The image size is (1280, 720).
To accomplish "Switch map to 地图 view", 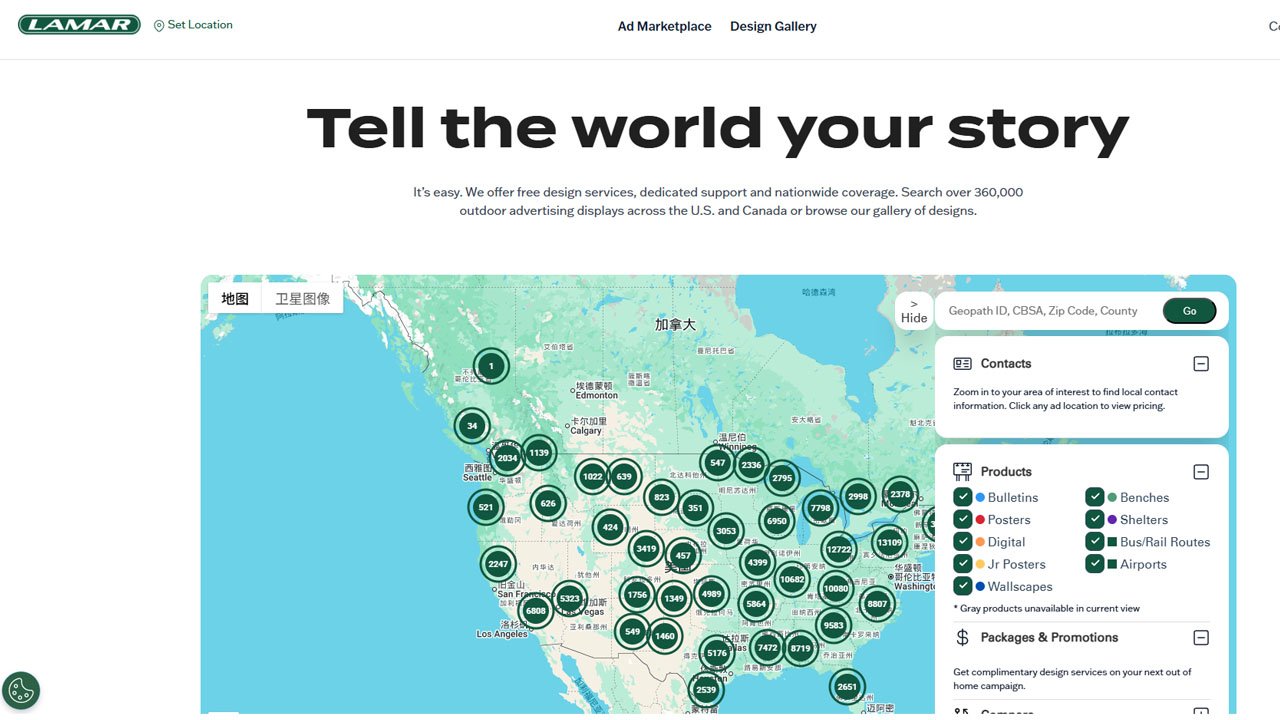I will point(235,298).
